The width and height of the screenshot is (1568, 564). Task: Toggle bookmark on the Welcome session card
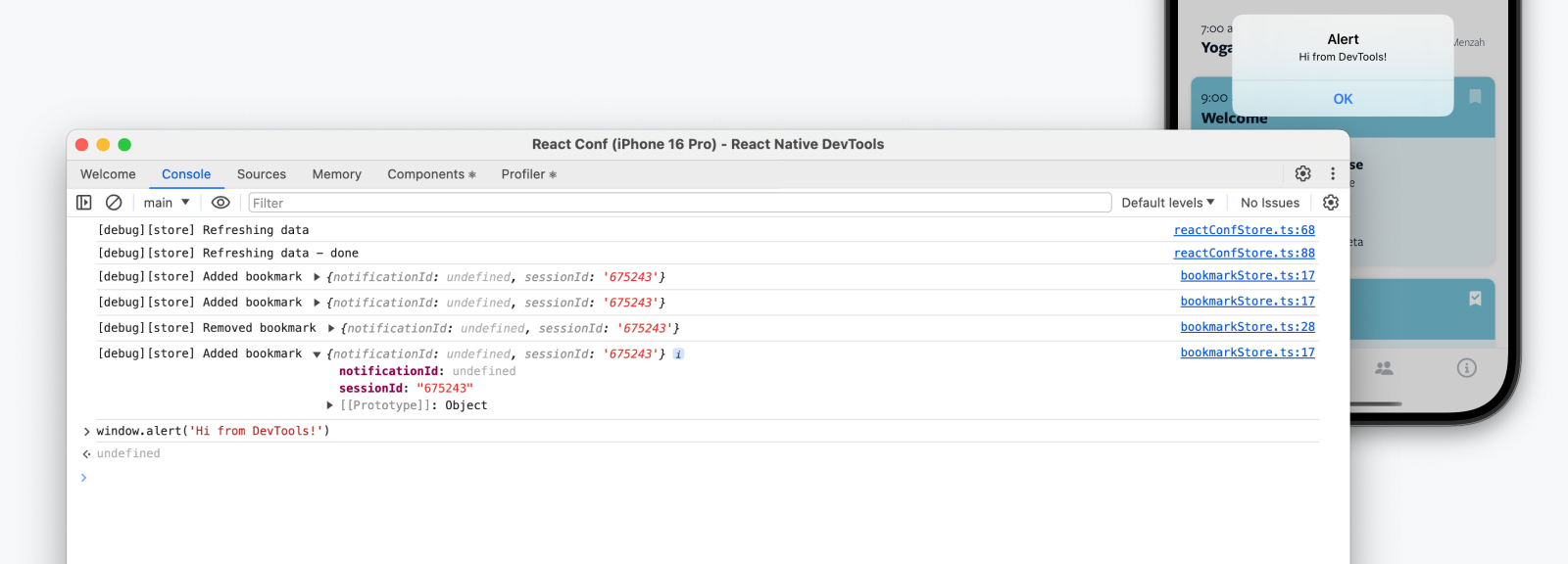(x=1475, y=97)
